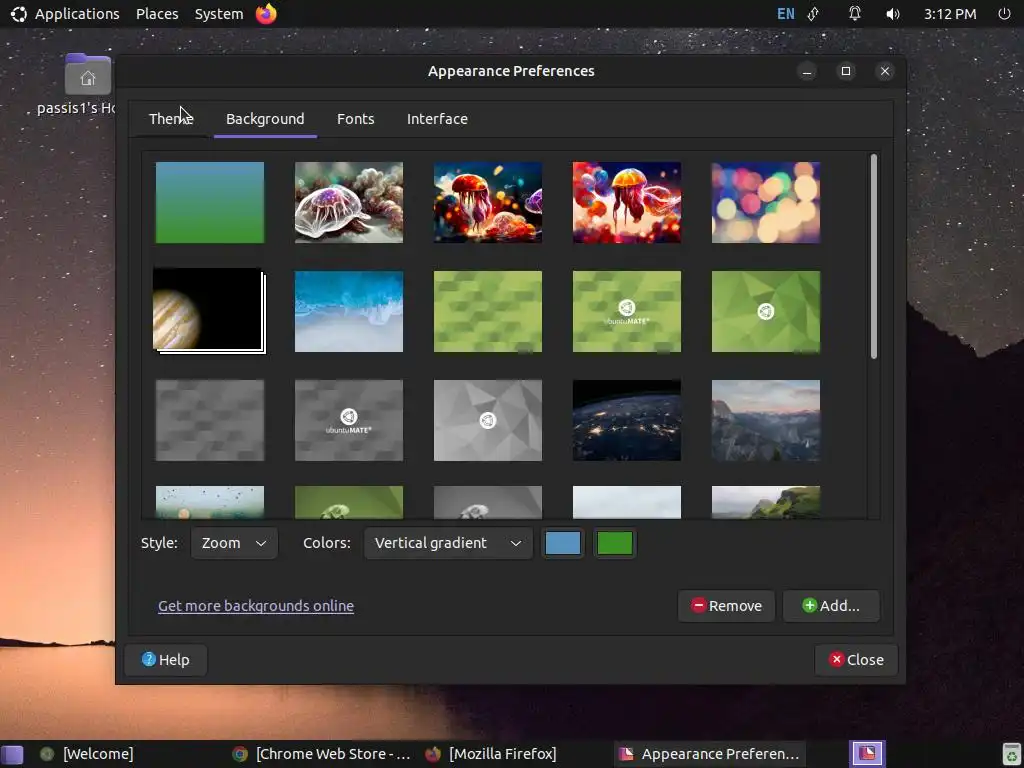This screenshot has width=1024, height=768.
Task: Open the System menu
Action: (219, 14)
